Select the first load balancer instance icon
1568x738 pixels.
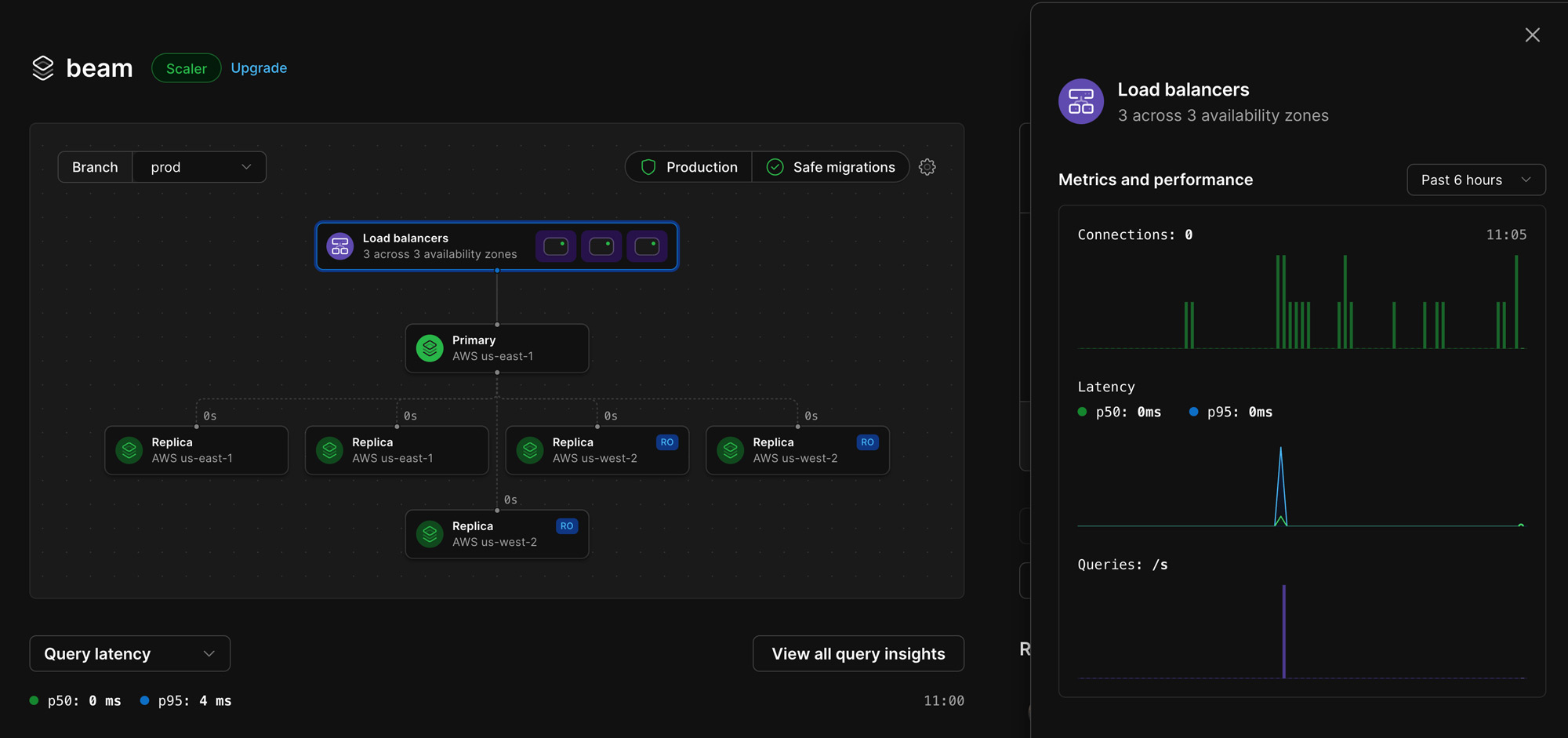tap(556, 246)
